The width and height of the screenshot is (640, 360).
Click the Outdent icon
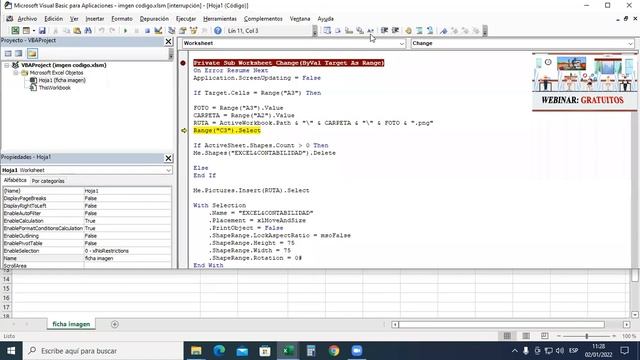tap(395, 31)
